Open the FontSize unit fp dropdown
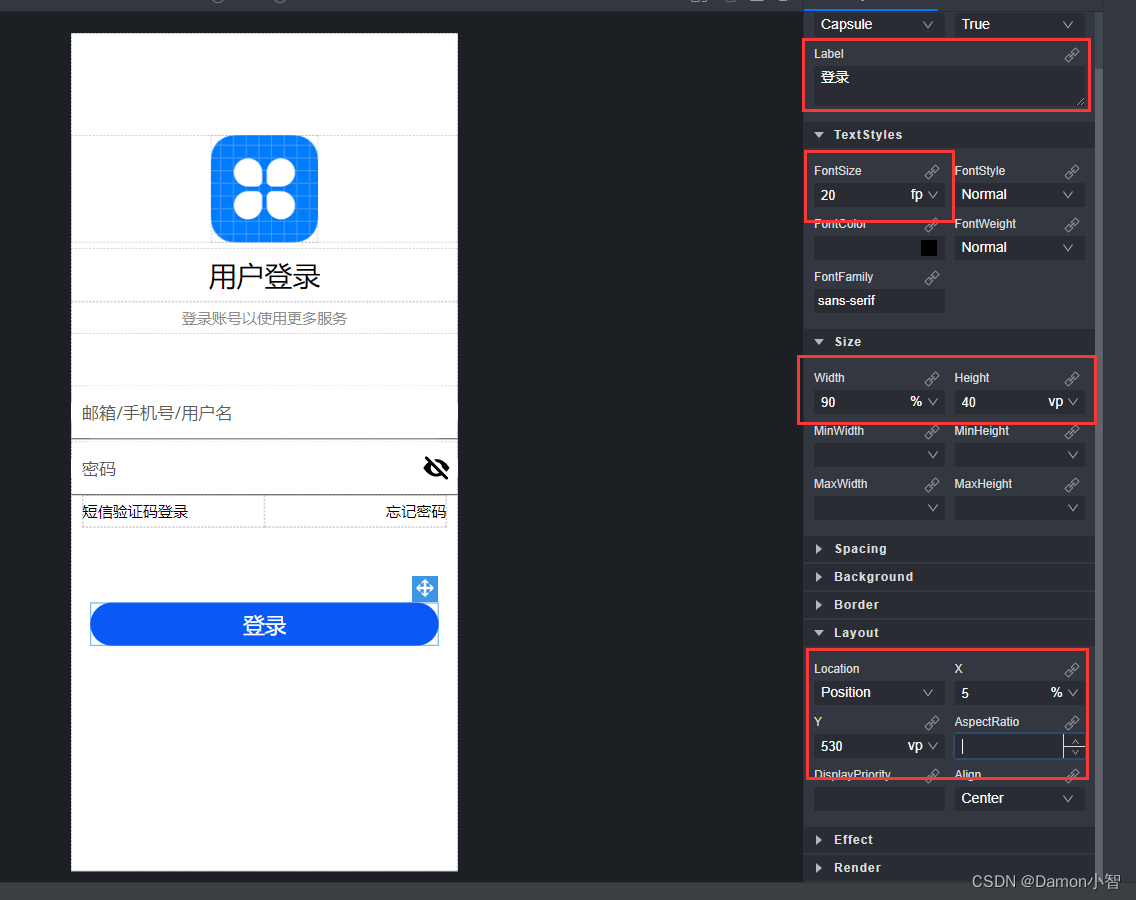 (x=924, y=195)
